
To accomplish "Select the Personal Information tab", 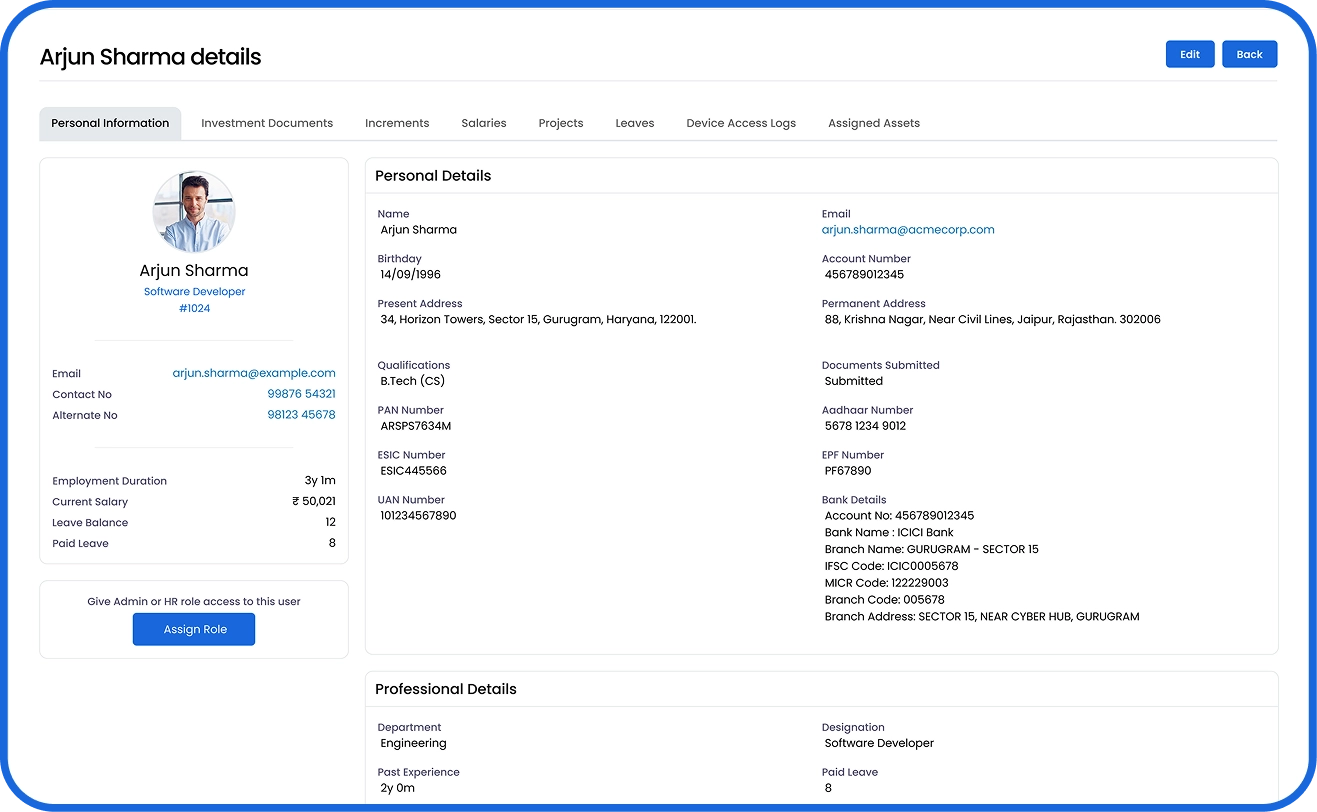I will 110,123.
